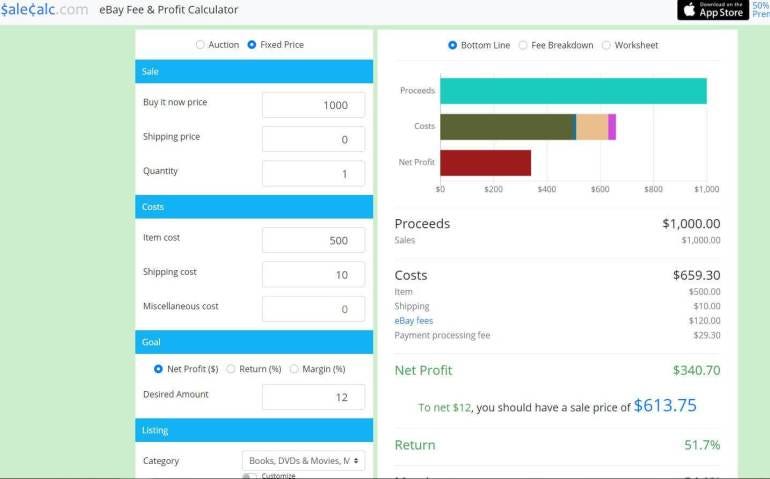This screenshot has width=770, height=479.
Task: Click the teal Proceeds chart bar
Action: click(x=573, y=91)
